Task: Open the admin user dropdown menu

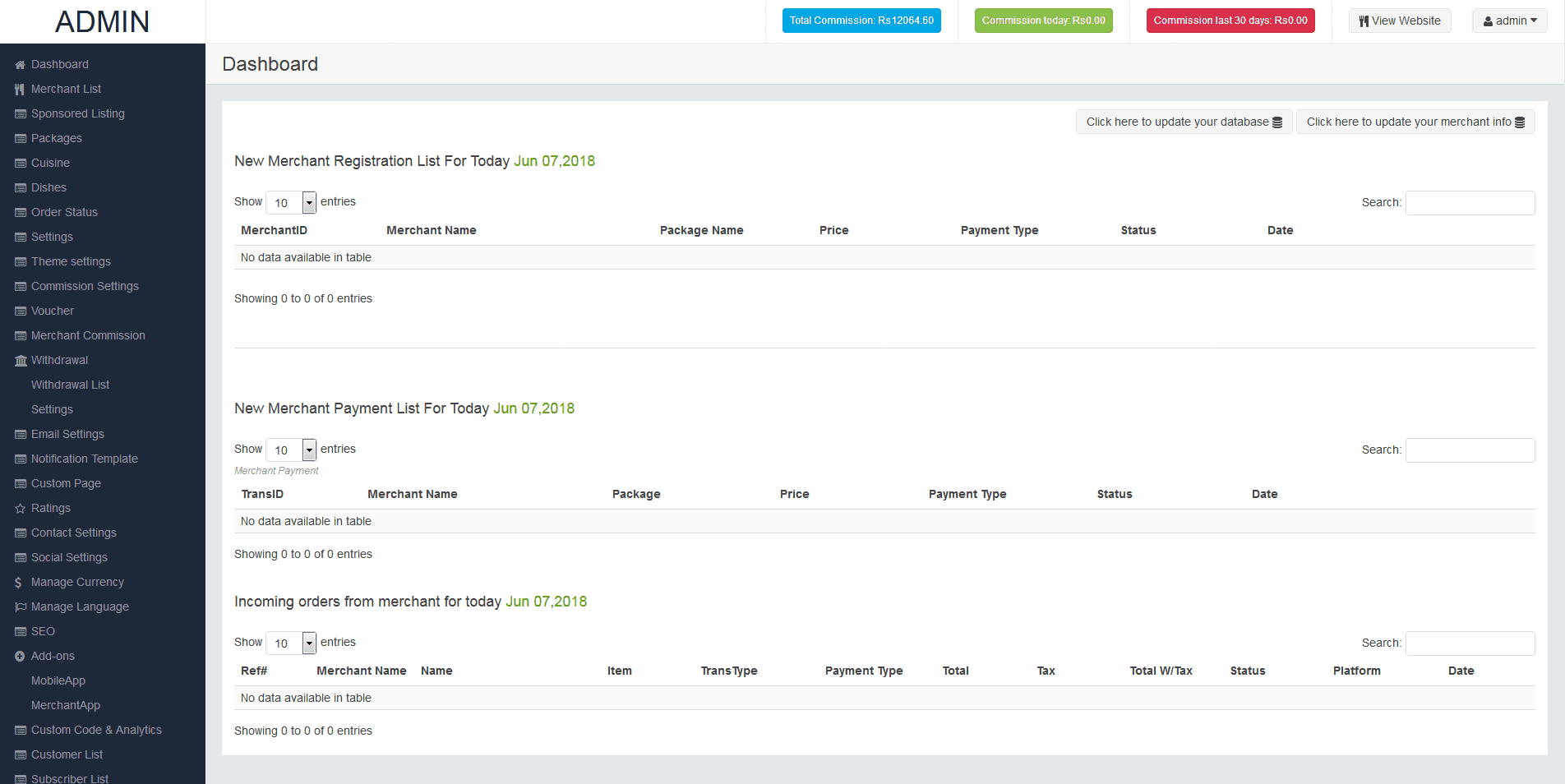Action: pos(1509,21)
